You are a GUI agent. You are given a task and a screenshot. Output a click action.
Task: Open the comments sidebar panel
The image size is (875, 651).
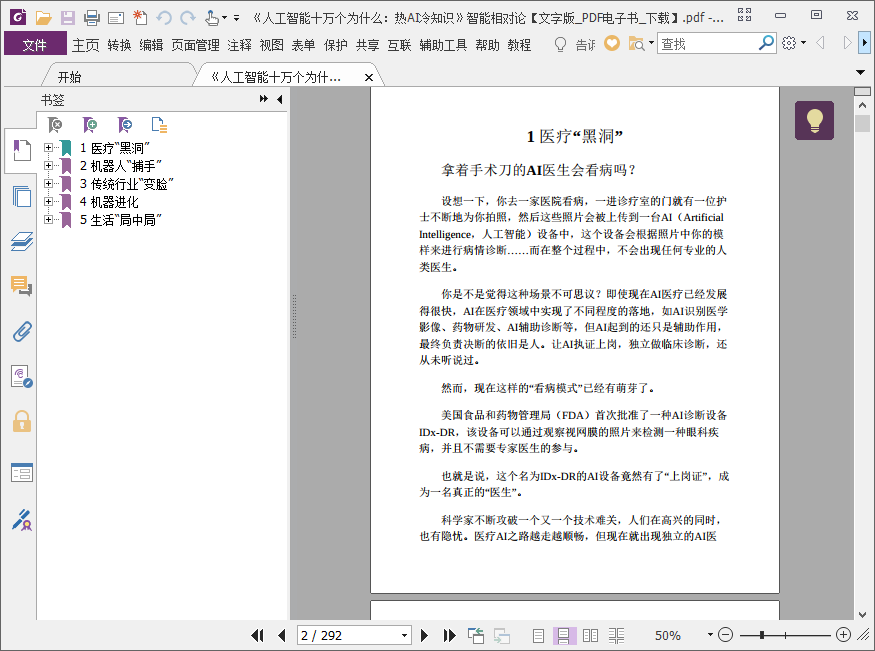(22, 286)
